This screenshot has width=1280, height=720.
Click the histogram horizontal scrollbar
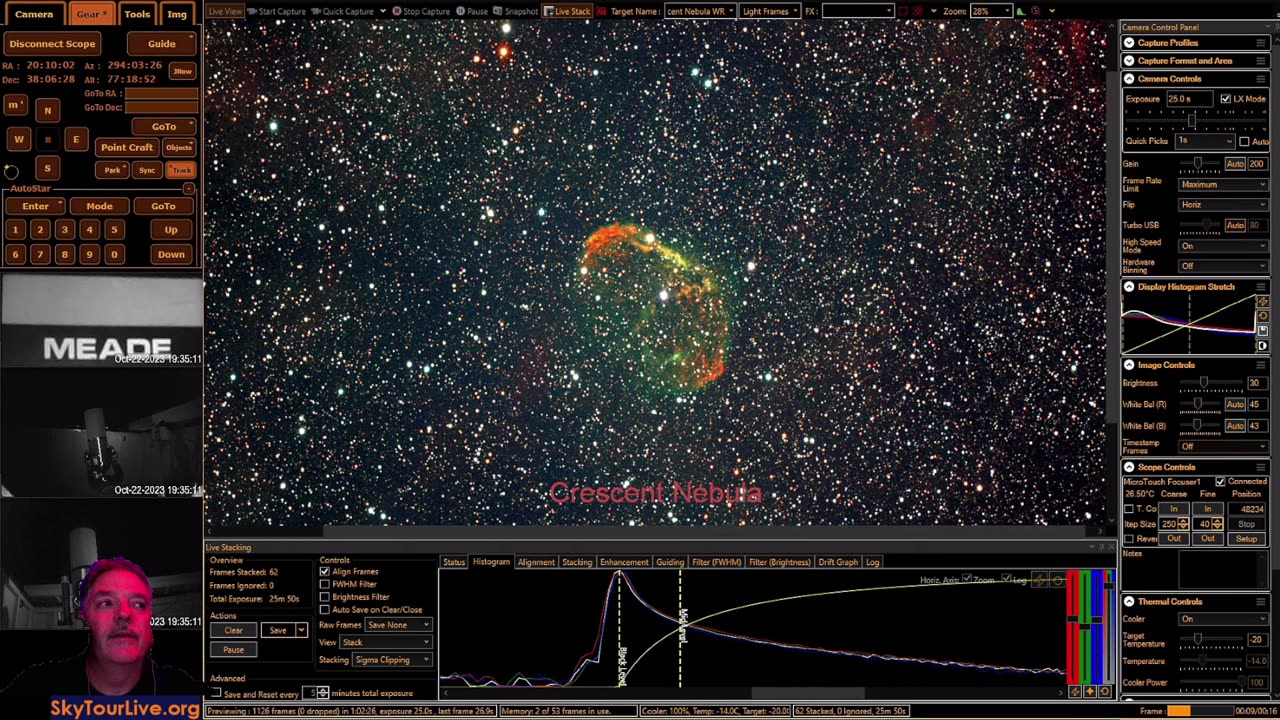[x=808, y=692]
